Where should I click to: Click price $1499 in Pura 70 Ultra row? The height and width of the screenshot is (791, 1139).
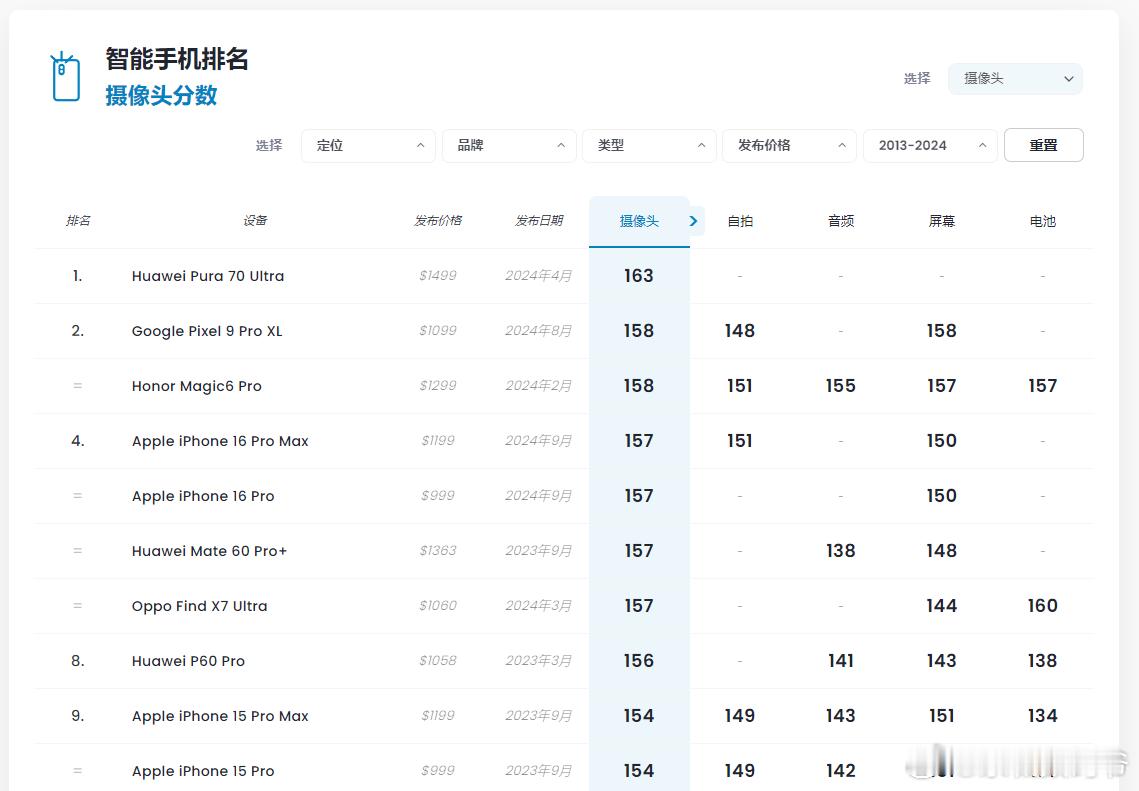point(438,276)
